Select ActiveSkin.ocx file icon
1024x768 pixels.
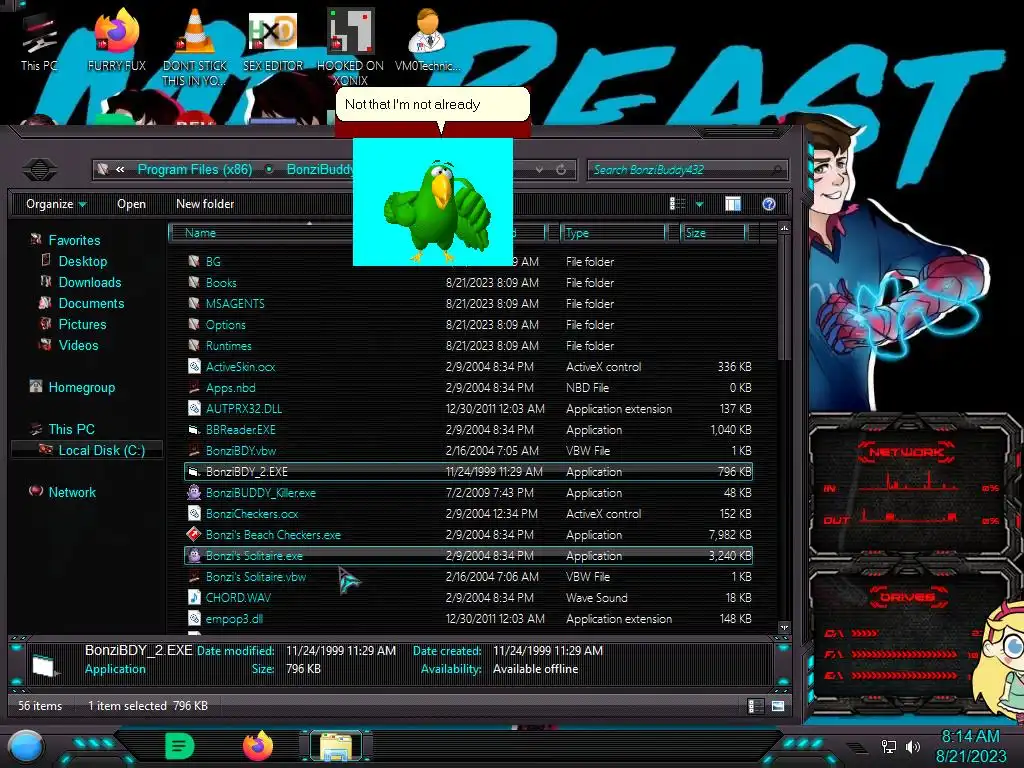coord(194,366)
